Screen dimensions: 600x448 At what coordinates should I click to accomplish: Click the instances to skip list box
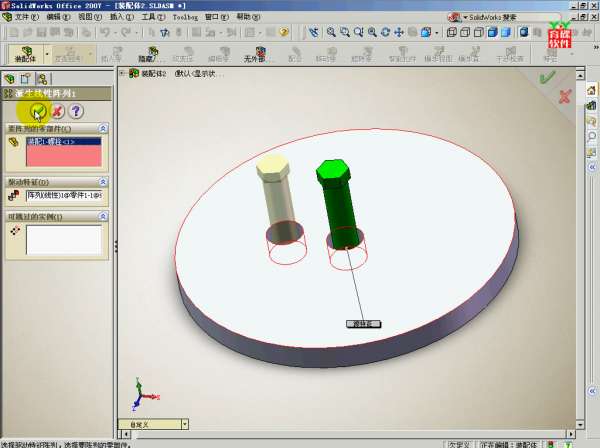[x=64, y=239]
